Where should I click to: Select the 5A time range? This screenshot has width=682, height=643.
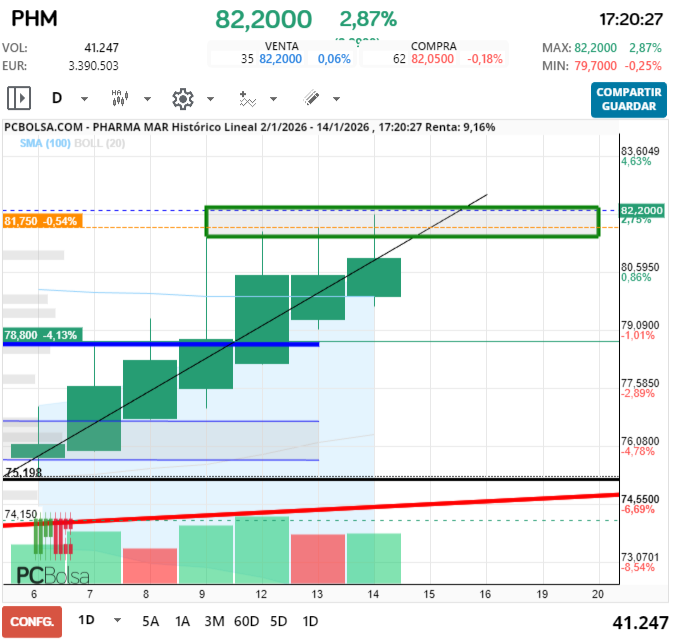(x=150, y=620)
